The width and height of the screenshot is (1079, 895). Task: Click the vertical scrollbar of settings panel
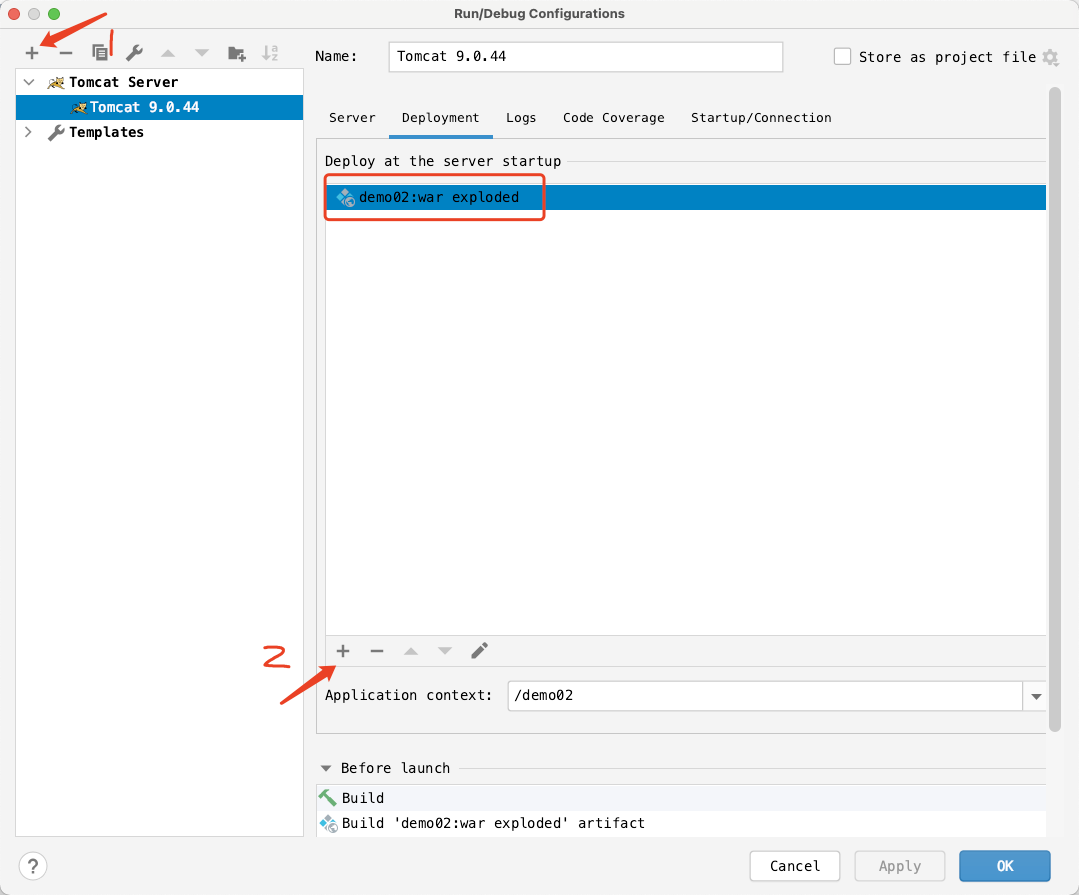pyautogui.click(x=1054, y=409)
